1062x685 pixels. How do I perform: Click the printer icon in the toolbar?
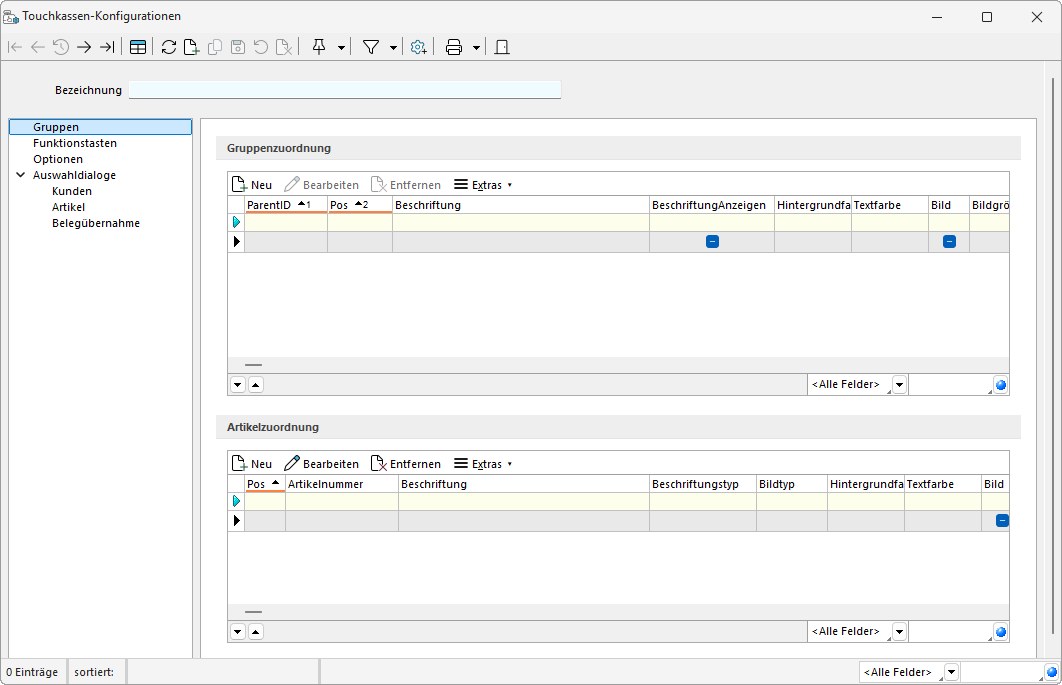454,47
